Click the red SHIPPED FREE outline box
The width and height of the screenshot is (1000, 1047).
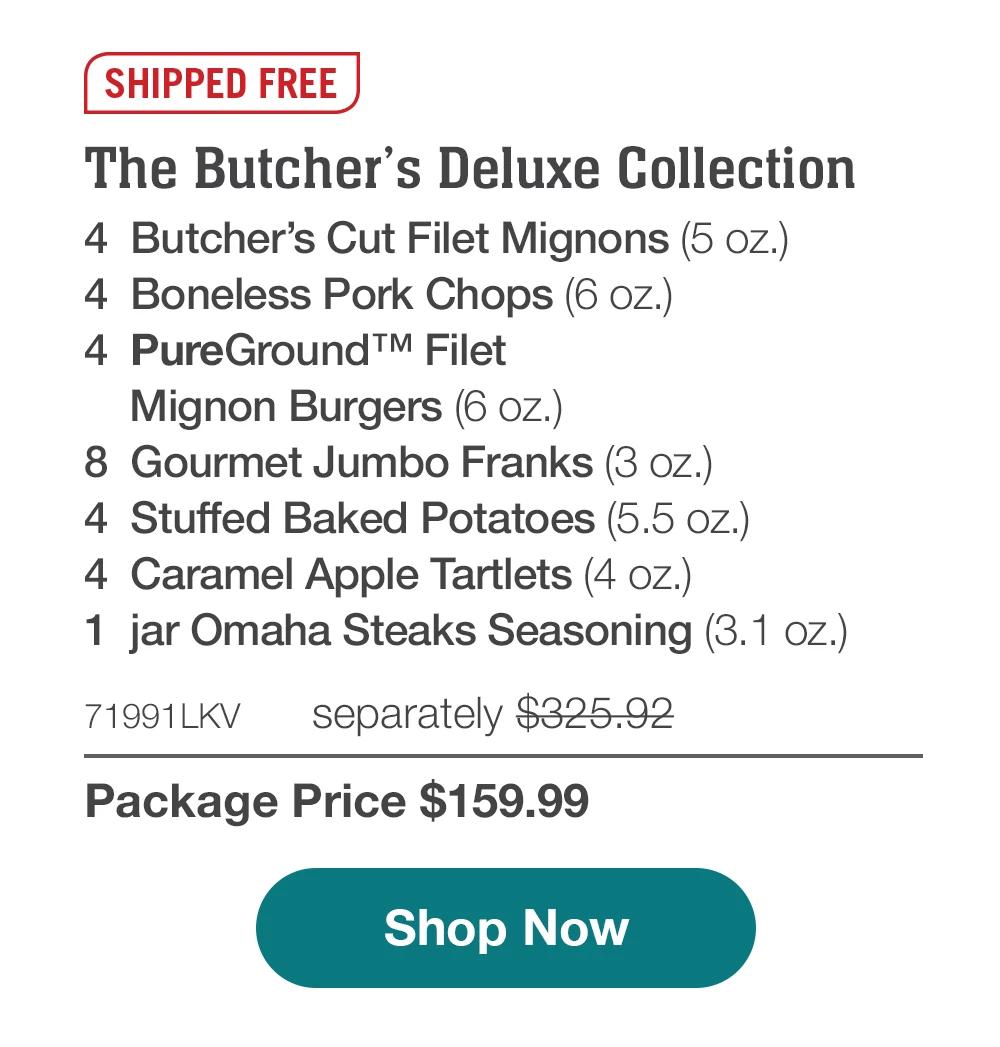coord(220,83)
